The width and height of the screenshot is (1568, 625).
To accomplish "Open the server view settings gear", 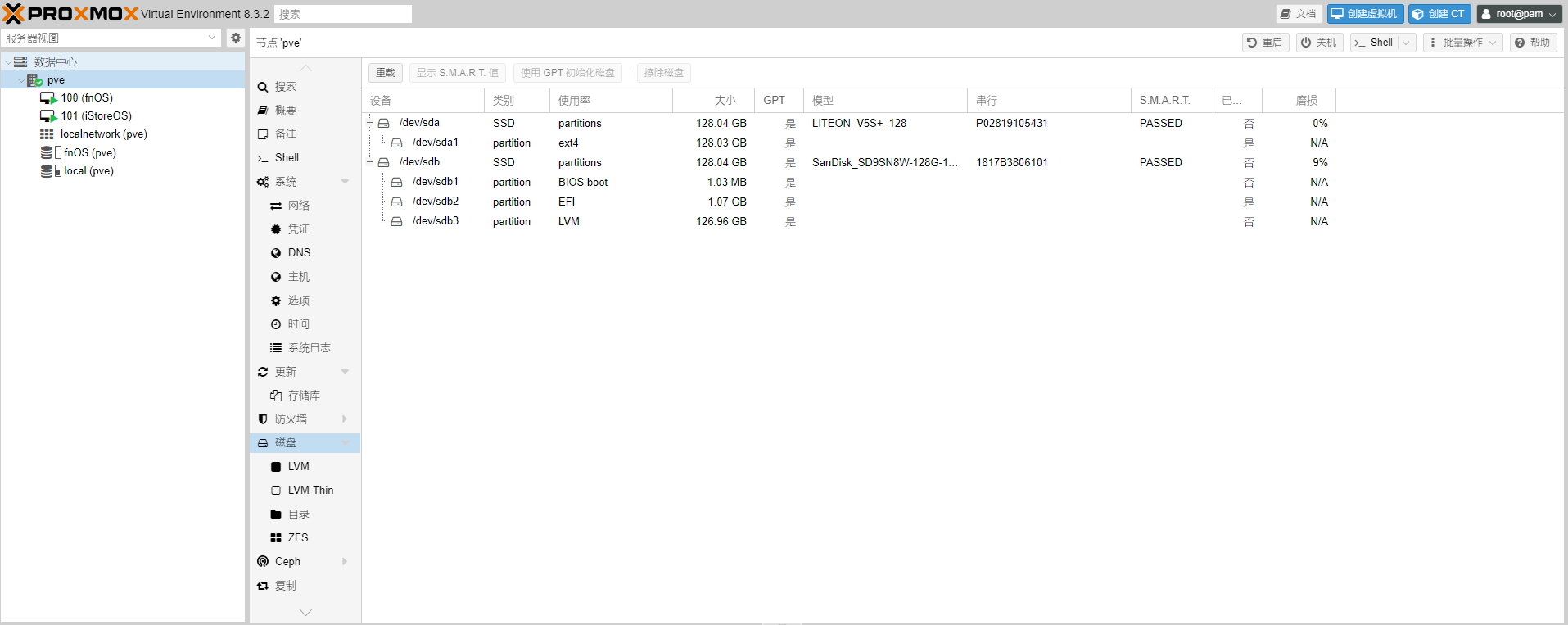I will pyautogui.click(x=236, y=38).
